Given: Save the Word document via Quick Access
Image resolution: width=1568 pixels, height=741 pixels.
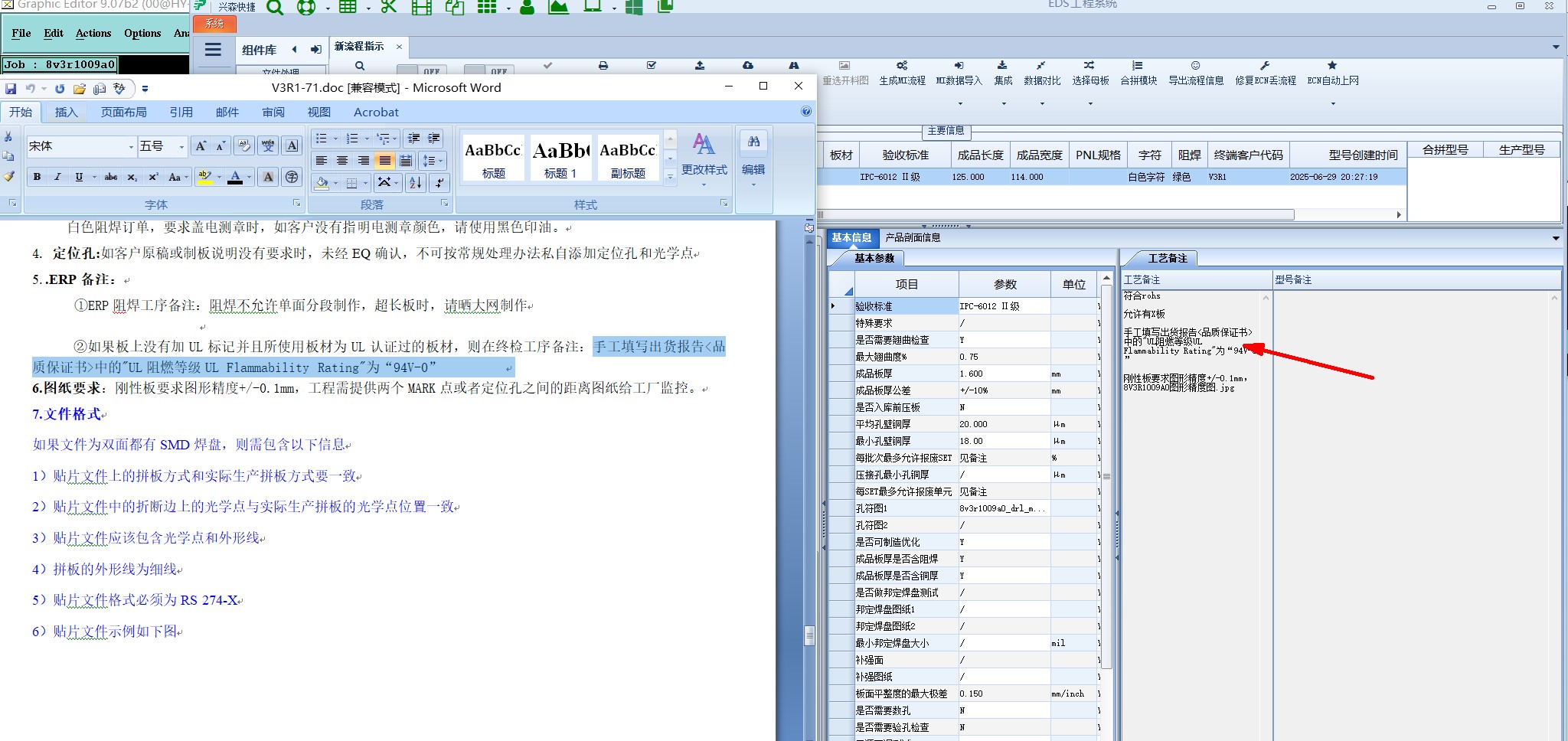Looking at the screenshot, I should coord(11,89).
